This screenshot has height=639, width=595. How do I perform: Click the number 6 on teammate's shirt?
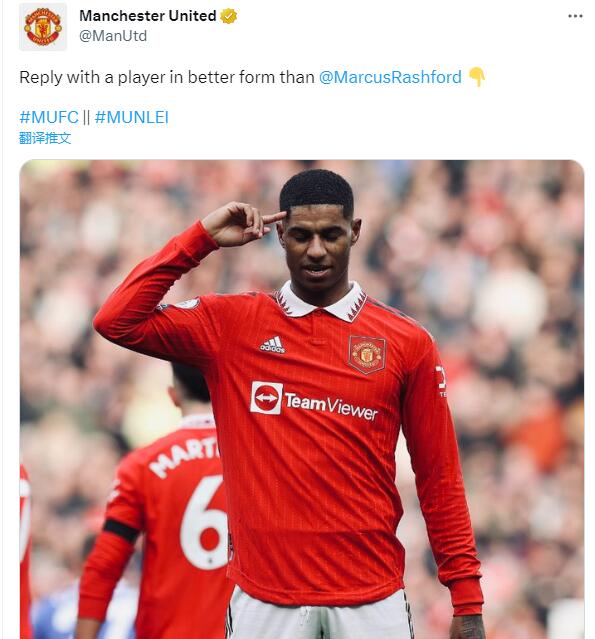click(x=205, y=522)
